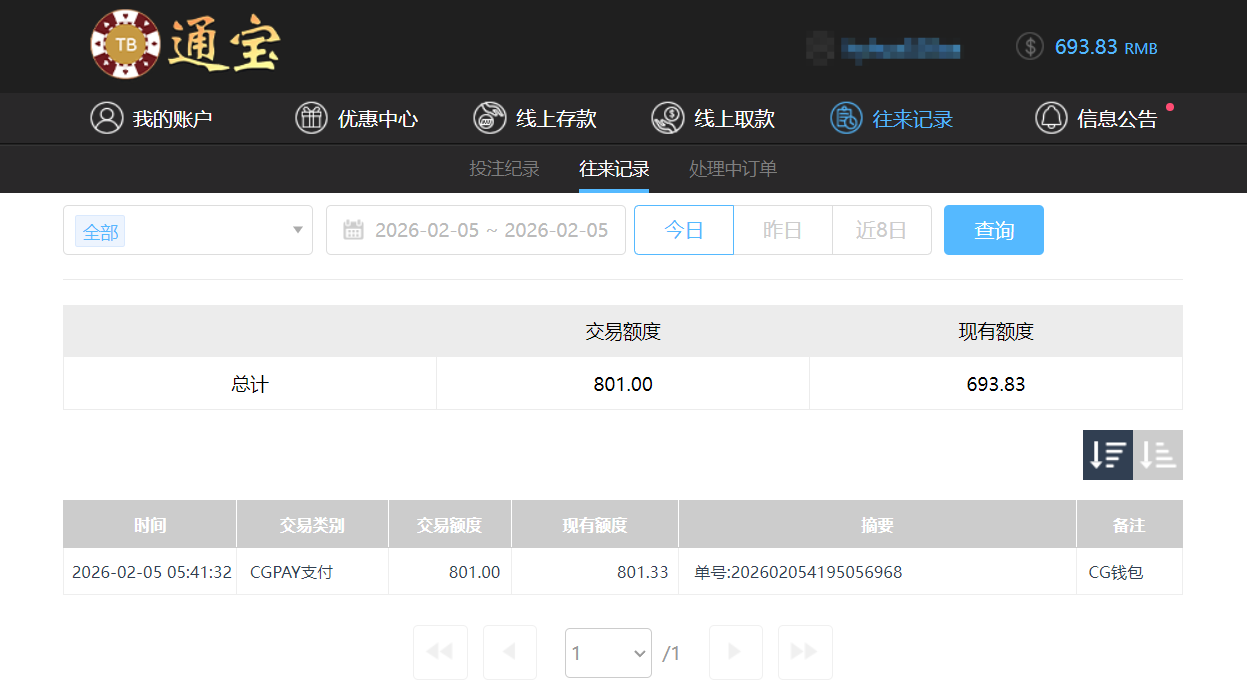Select the 今日 filter
1247x694 pixels.
[x=684, y=230]
